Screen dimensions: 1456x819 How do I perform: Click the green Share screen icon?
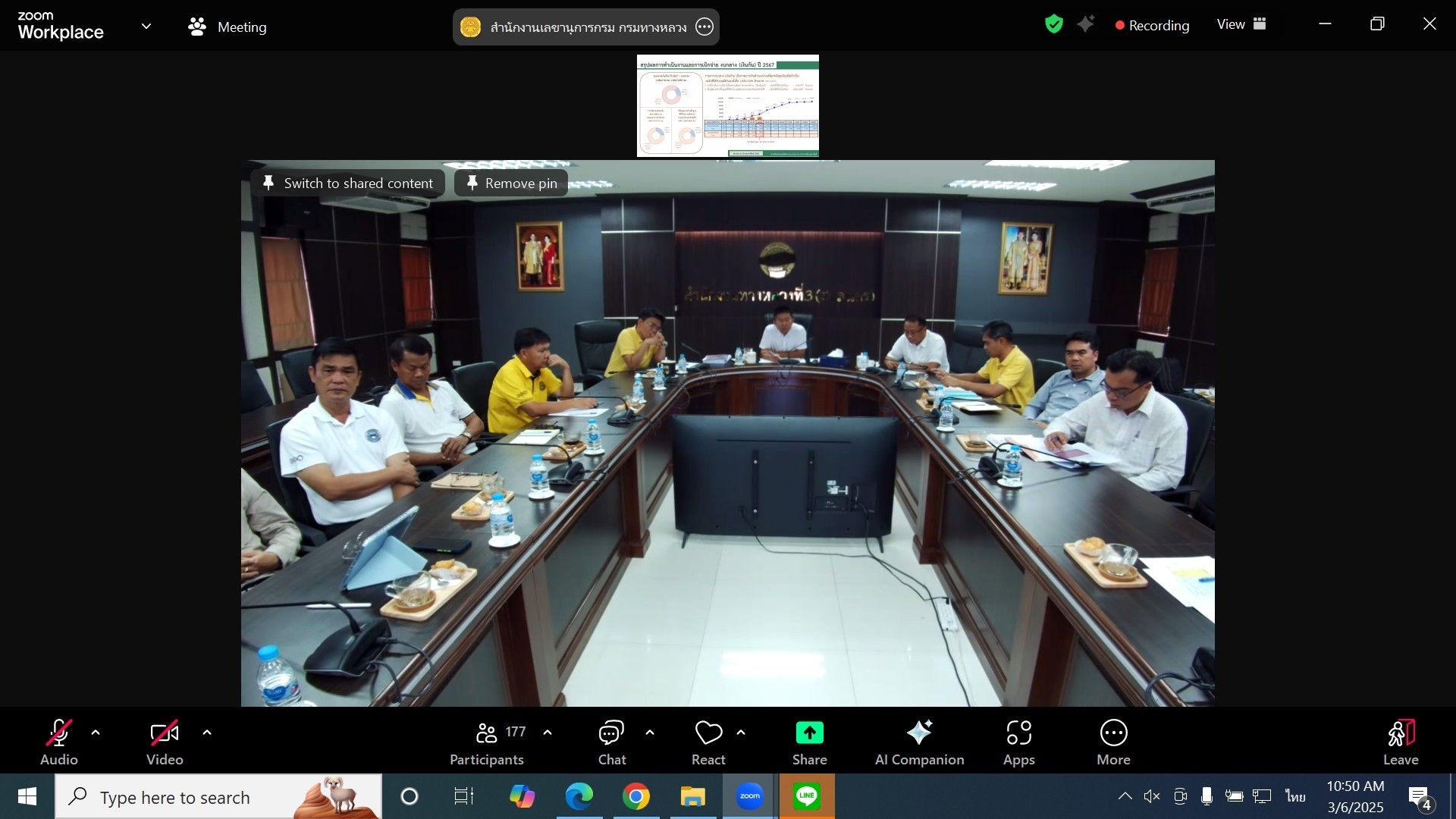point(809,733)
